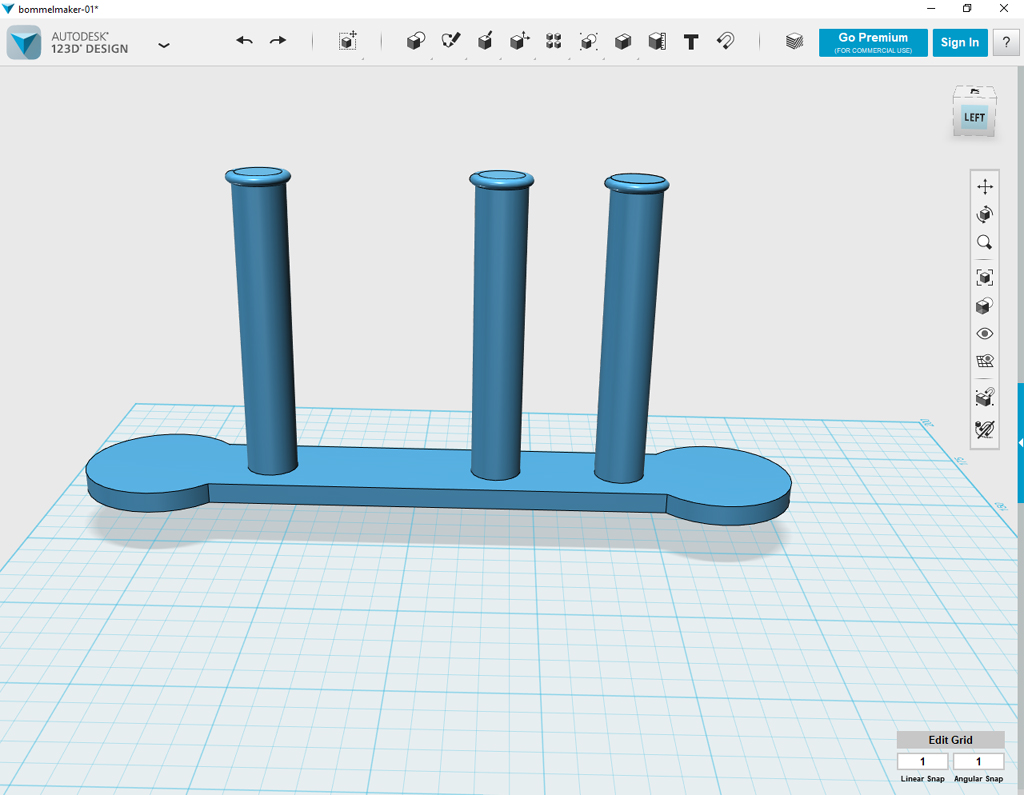
Task: Select the Measure tool
Action: 657,41
